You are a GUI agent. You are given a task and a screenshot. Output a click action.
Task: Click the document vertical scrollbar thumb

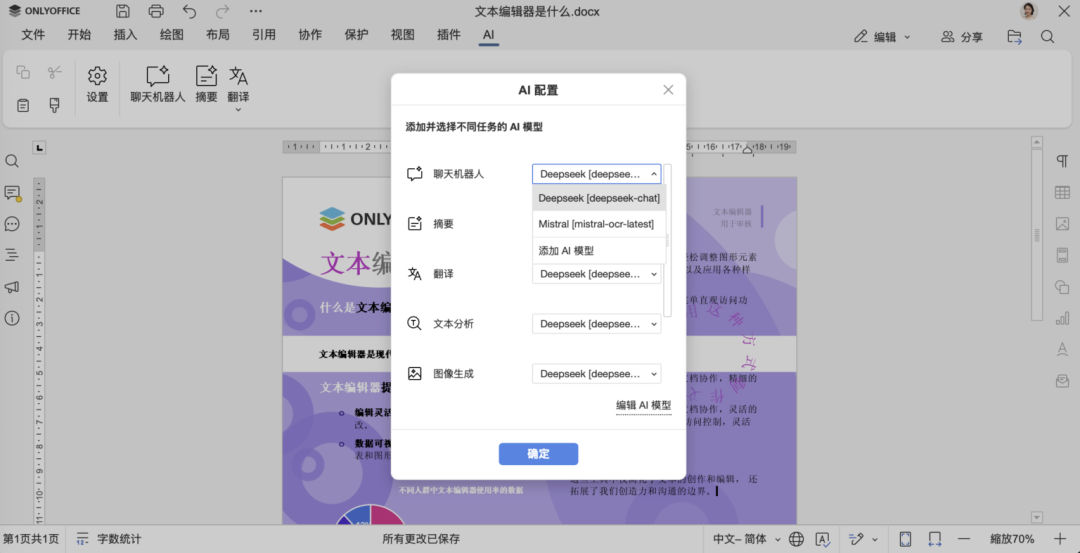1037,236
